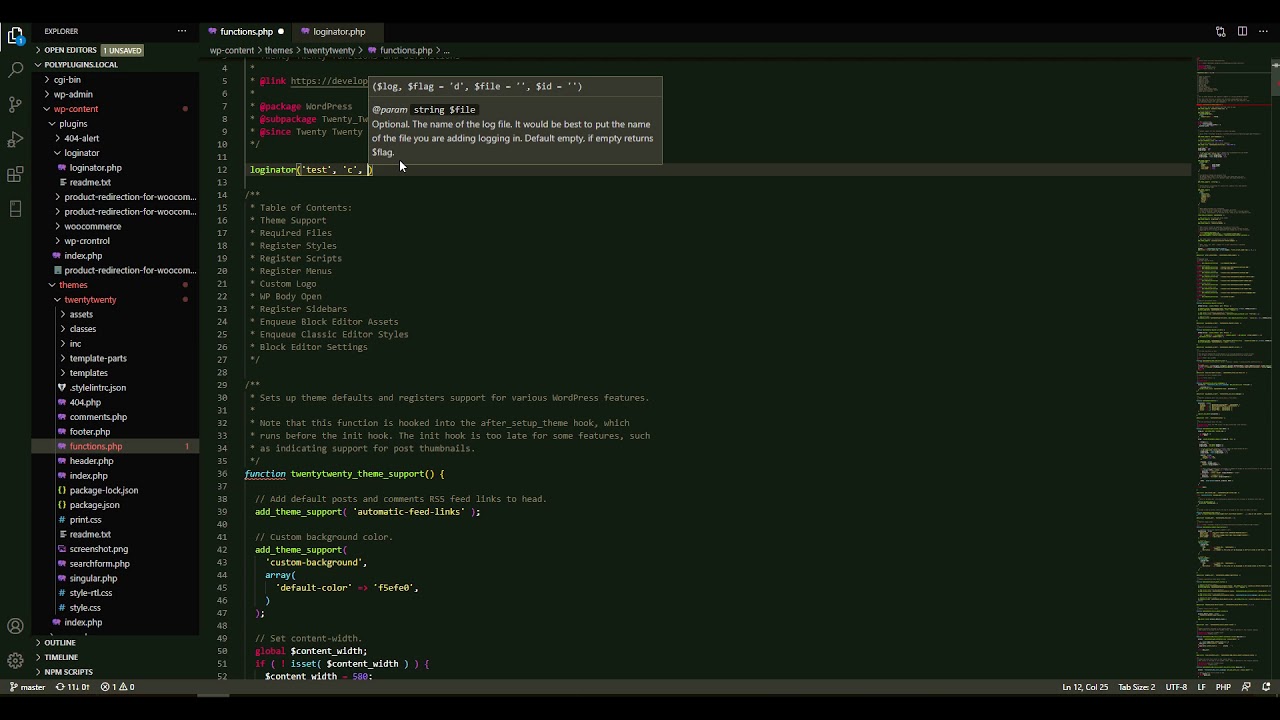Image resolution: width=1280 pixels, height=720 pixels.
Task: Open the Explorer view in the activity bar
Action: [x=15, y=36]
